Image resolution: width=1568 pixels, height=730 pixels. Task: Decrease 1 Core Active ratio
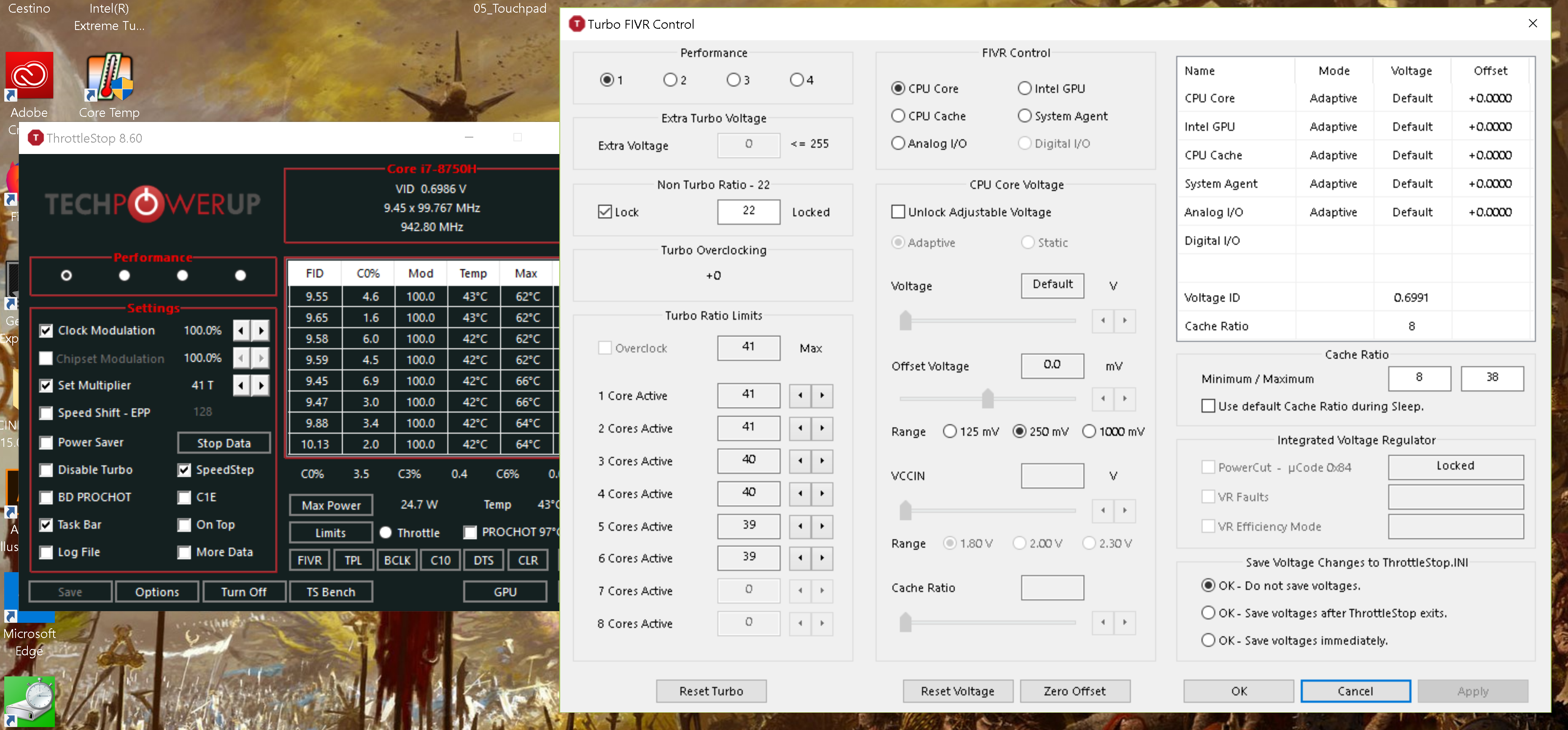click(800, 396)
